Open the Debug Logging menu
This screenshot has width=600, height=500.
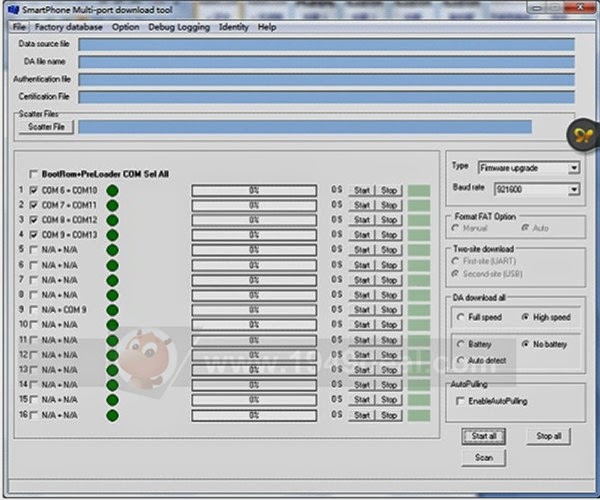click(x=179, y=27)
